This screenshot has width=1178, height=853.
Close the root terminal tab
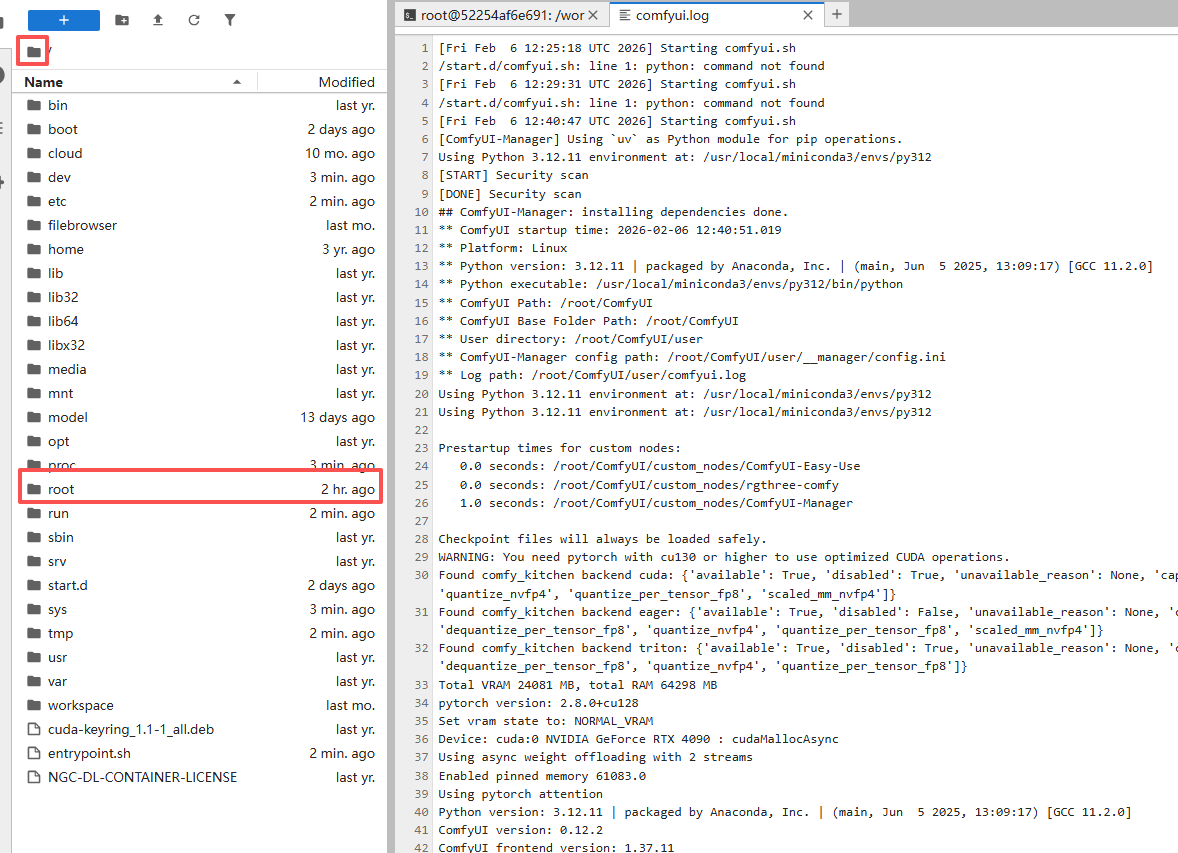pyautogui.click(x=594, y=14)
